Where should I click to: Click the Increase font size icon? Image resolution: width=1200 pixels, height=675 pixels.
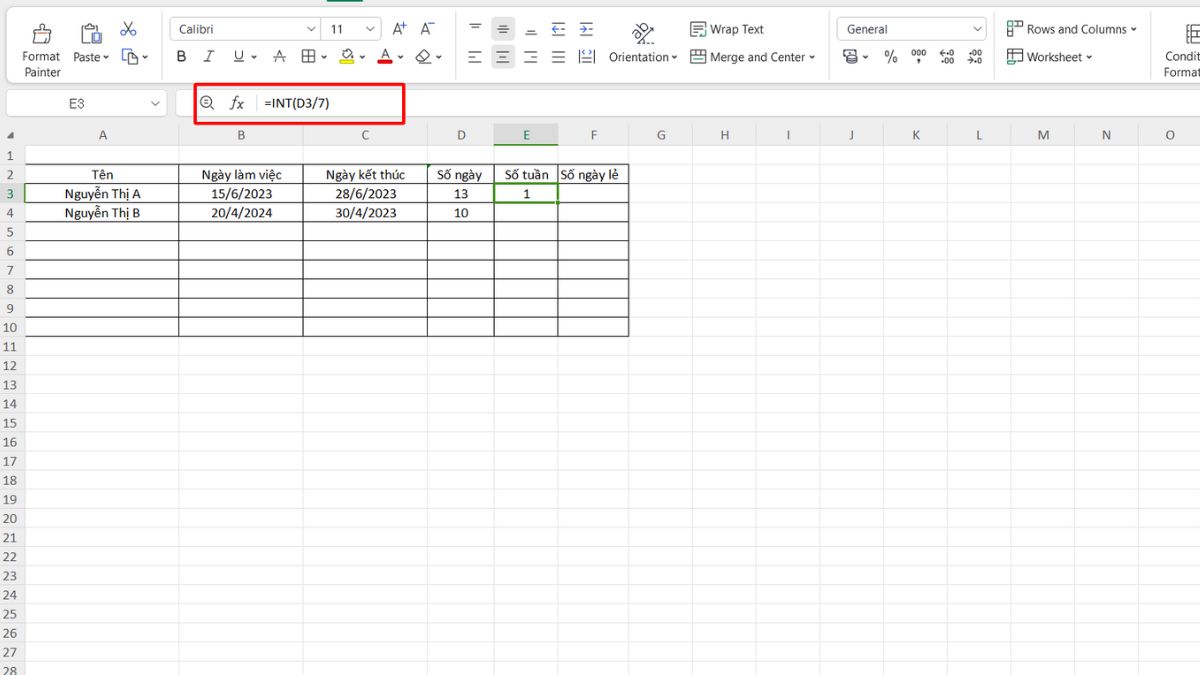399,29
